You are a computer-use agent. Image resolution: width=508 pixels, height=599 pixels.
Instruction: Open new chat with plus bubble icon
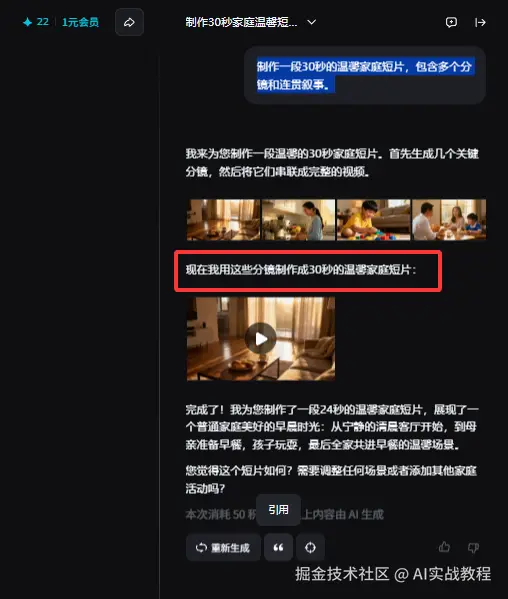[x=451, y=22]
